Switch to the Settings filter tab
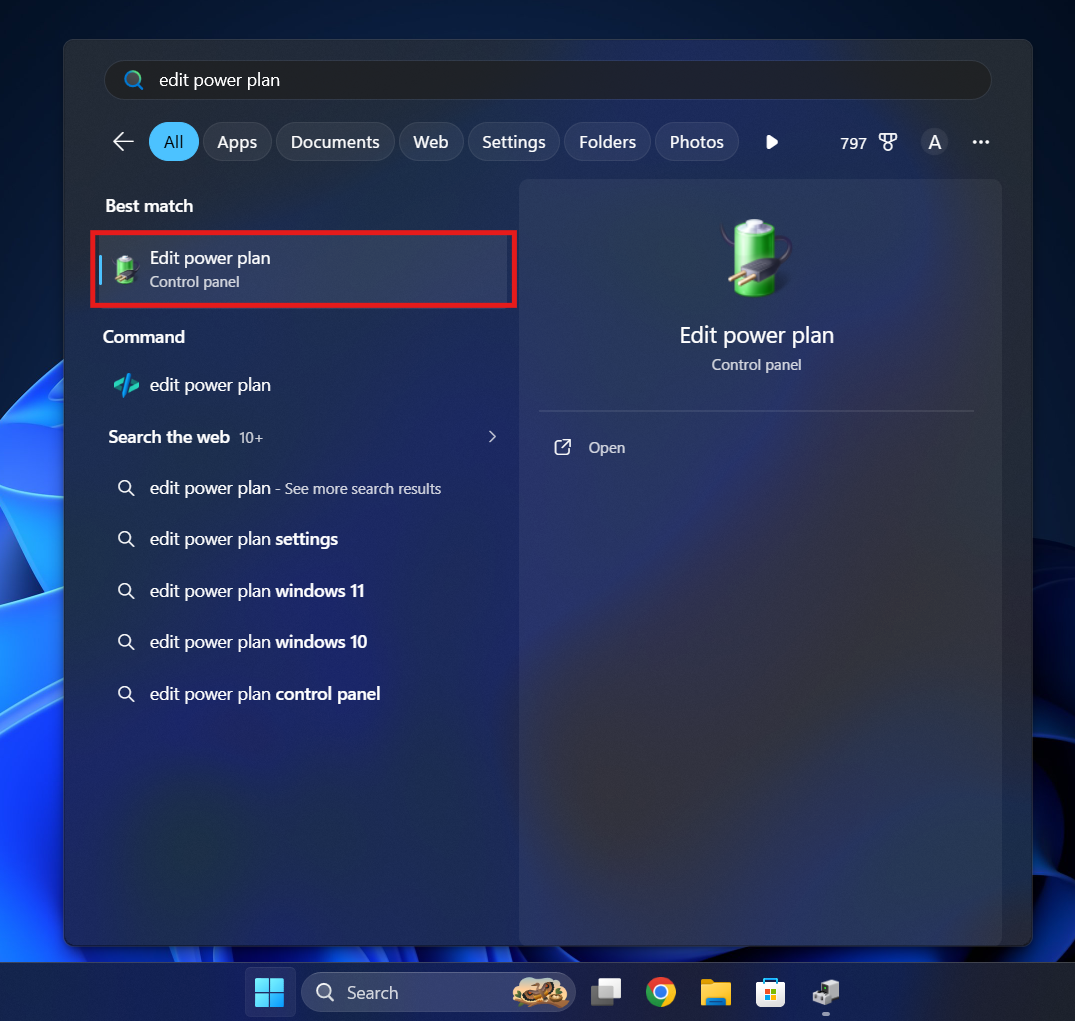 pyautogui.click(x=513, y=142)
